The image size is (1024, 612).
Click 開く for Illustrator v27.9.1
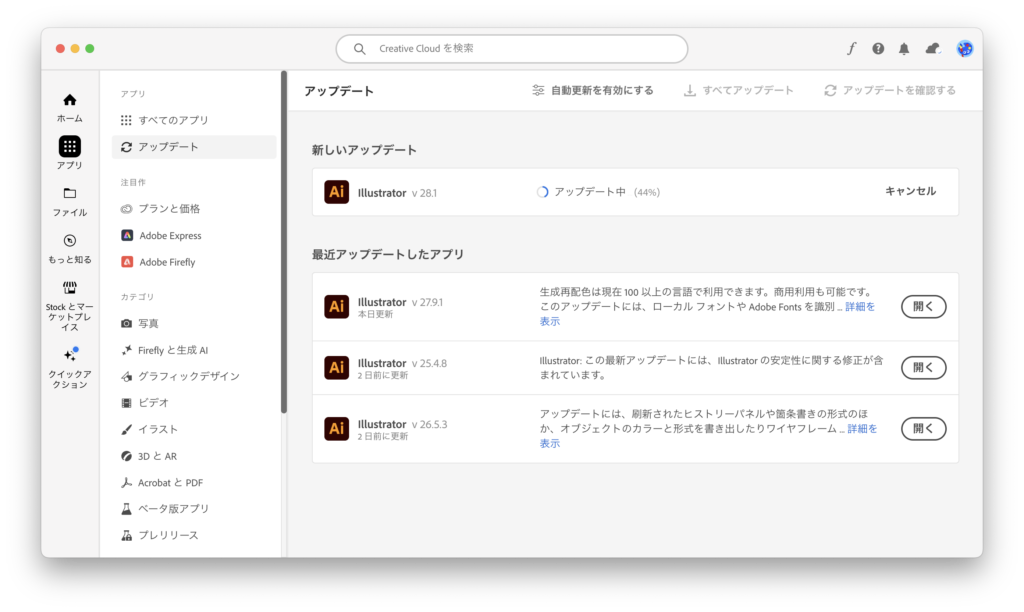[923, 306]
